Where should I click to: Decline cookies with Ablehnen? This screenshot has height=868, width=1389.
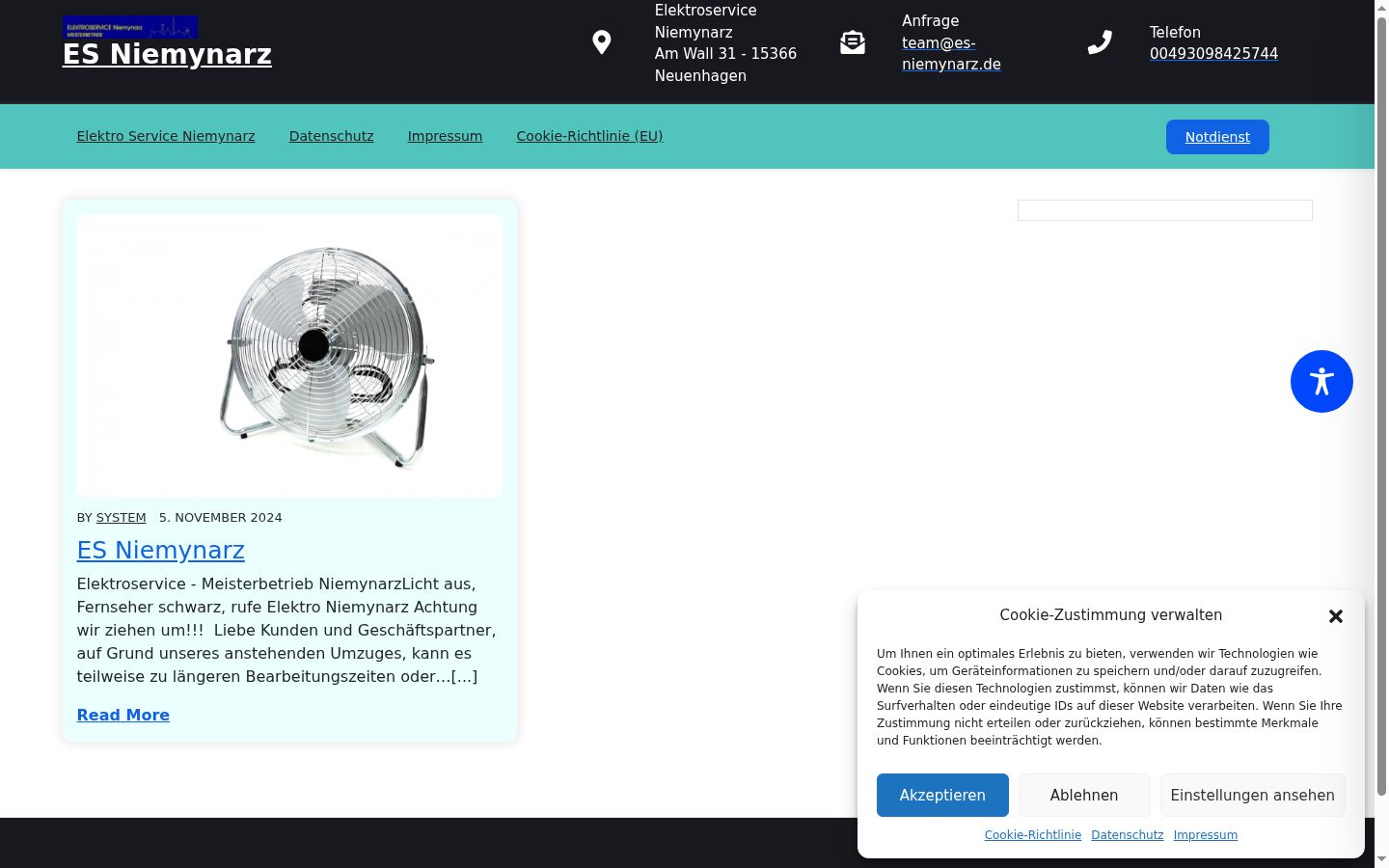(1084, 796)
